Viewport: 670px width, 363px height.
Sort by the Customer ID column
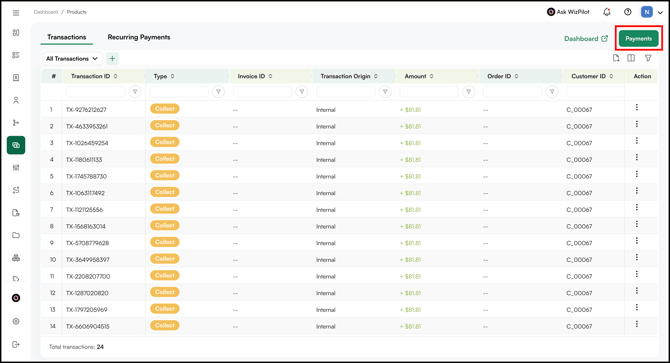(611, 76)
